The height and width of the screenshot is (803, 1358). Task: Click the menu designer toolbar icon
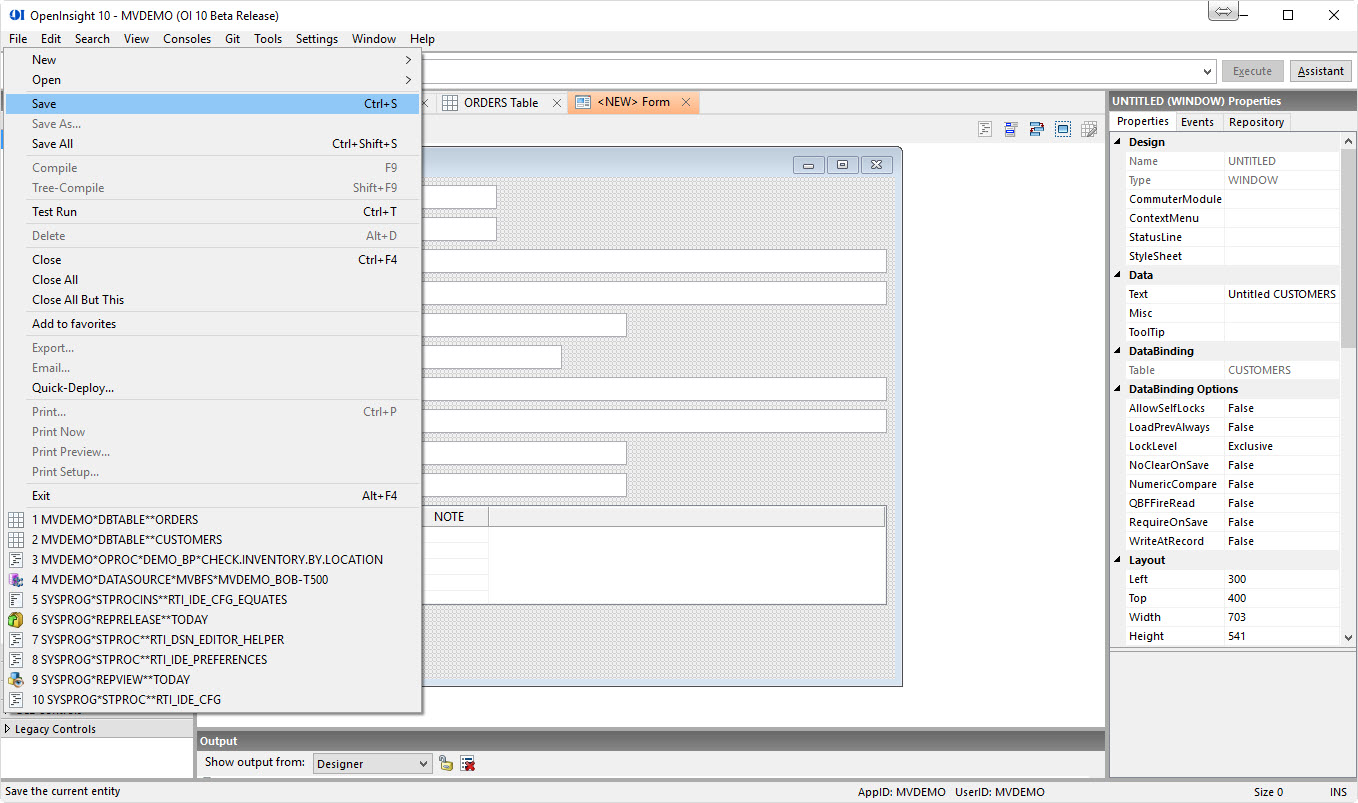click(x=1011, y=129)
